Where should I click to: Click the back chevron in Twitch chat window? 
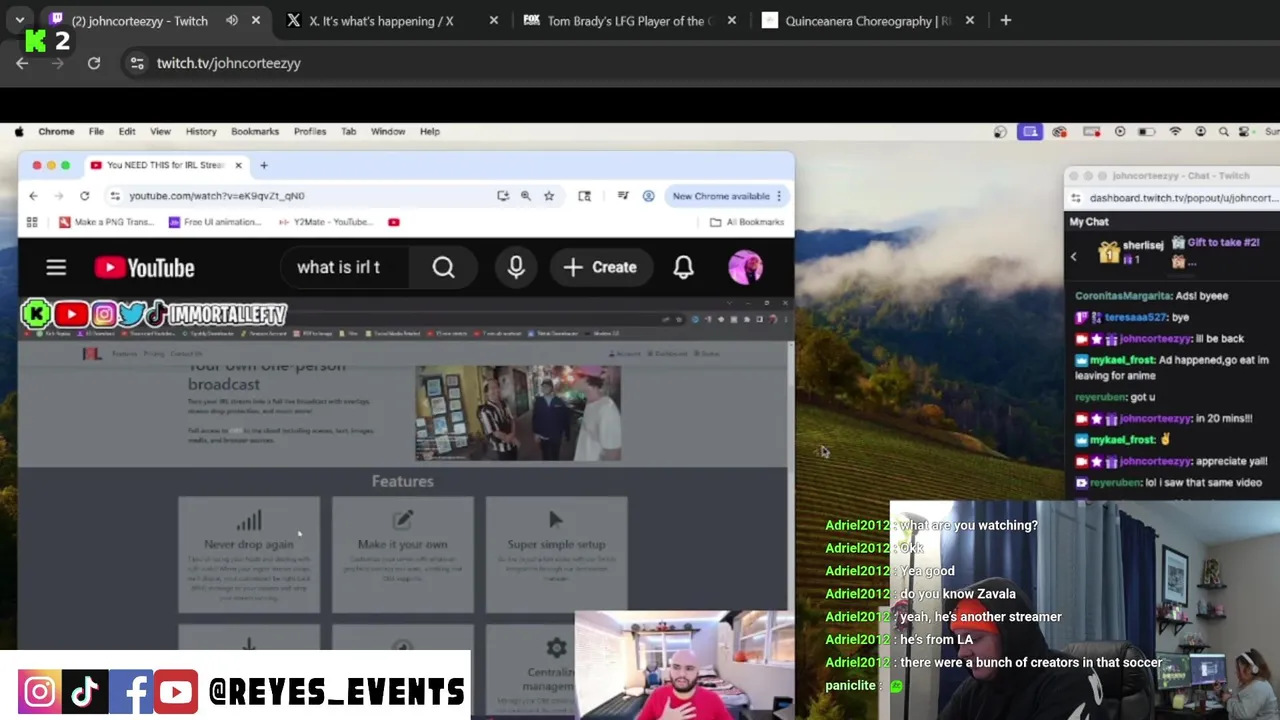[1074, 256]
